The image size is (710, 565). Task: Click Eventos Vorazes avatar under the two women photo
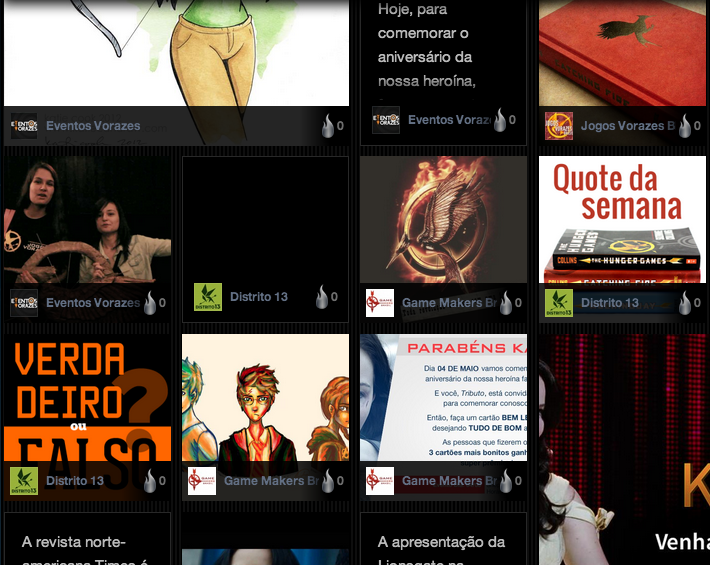click(x=24, y=303)
